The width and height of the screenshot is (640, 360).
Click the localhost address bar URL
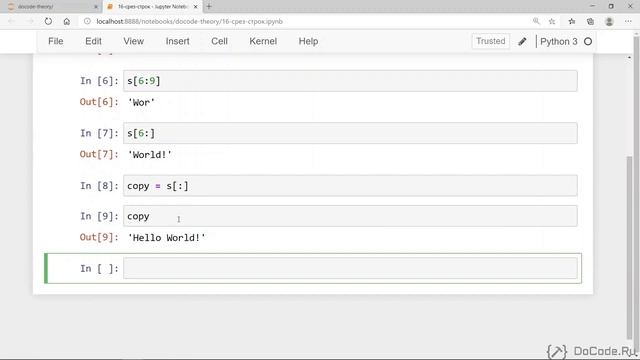click(x=189, y=21)
